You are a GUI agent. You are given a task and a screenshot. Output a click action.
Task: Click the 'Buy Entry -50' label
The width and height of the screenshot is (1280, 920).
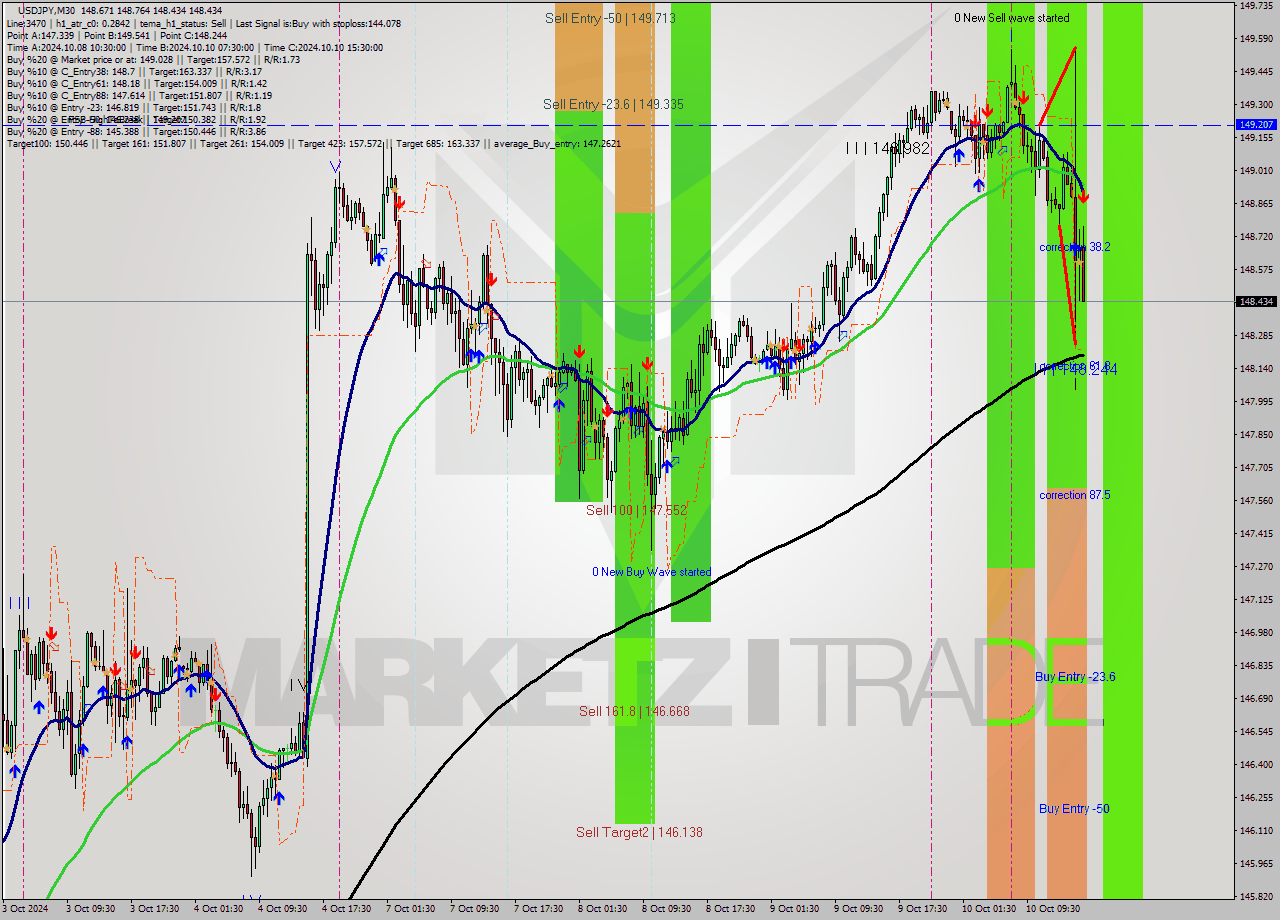tap(1074, 809)
